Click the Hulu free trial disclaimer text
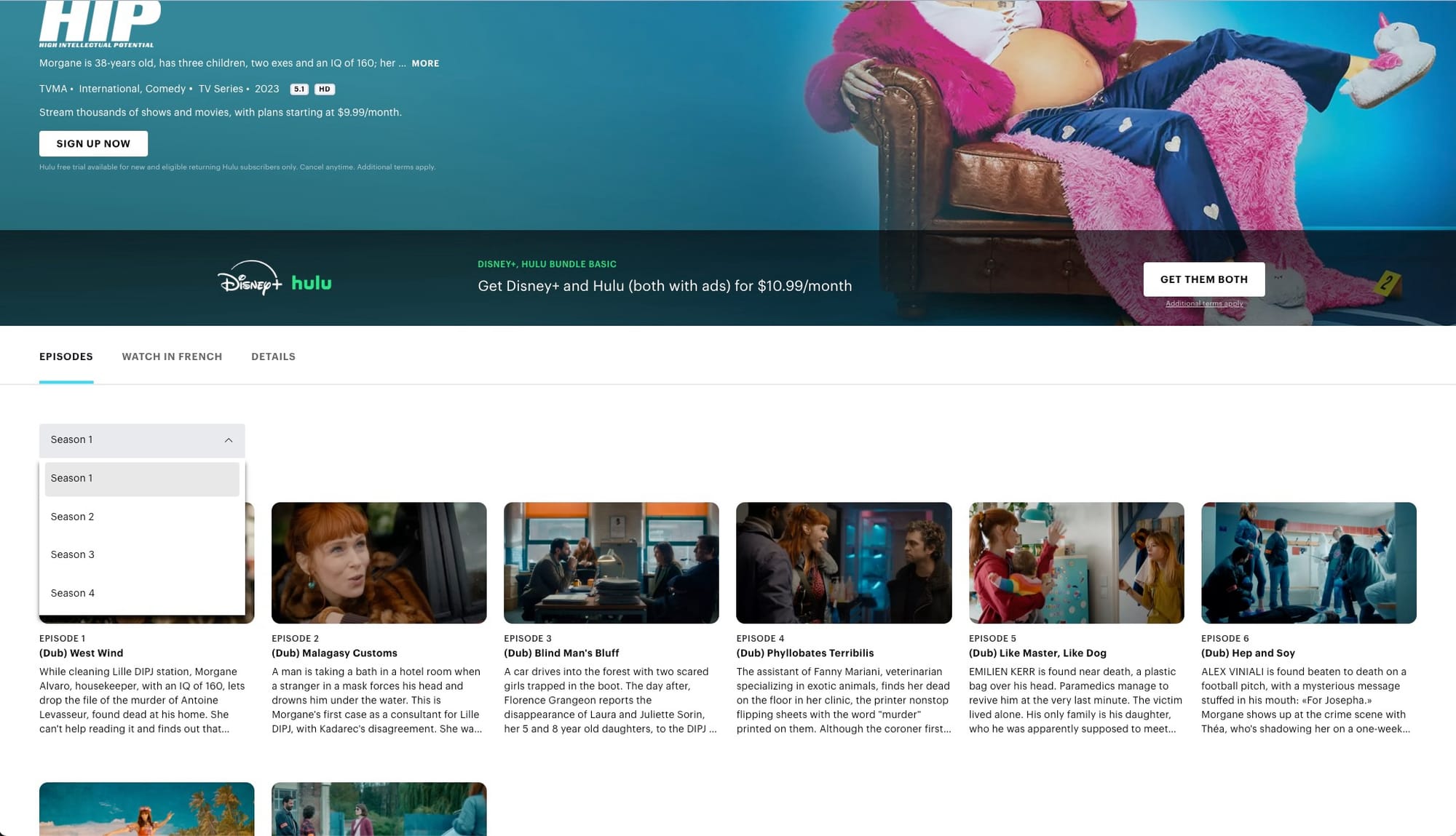 [x=237, y=167]
